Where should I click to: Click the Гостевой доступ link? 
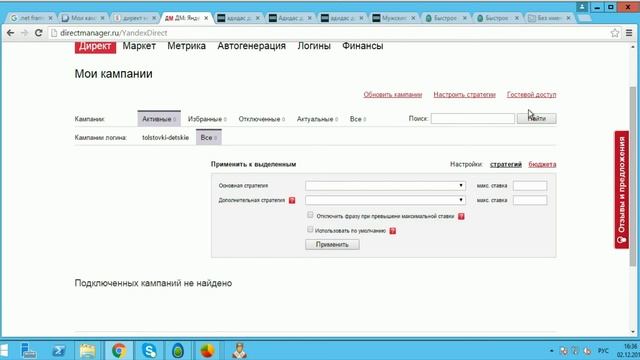click(x=531, y=95)
